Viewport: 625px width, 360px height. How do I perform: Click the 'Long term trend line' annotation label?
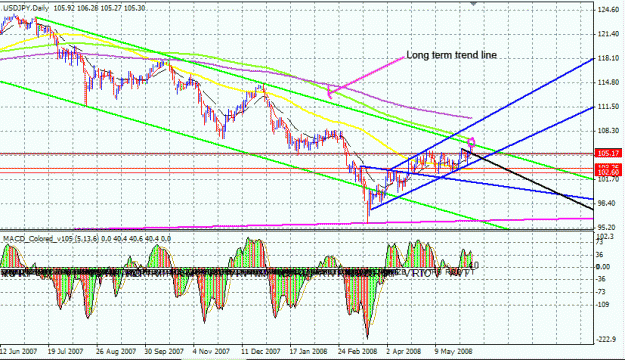click(x=452, y=55)
